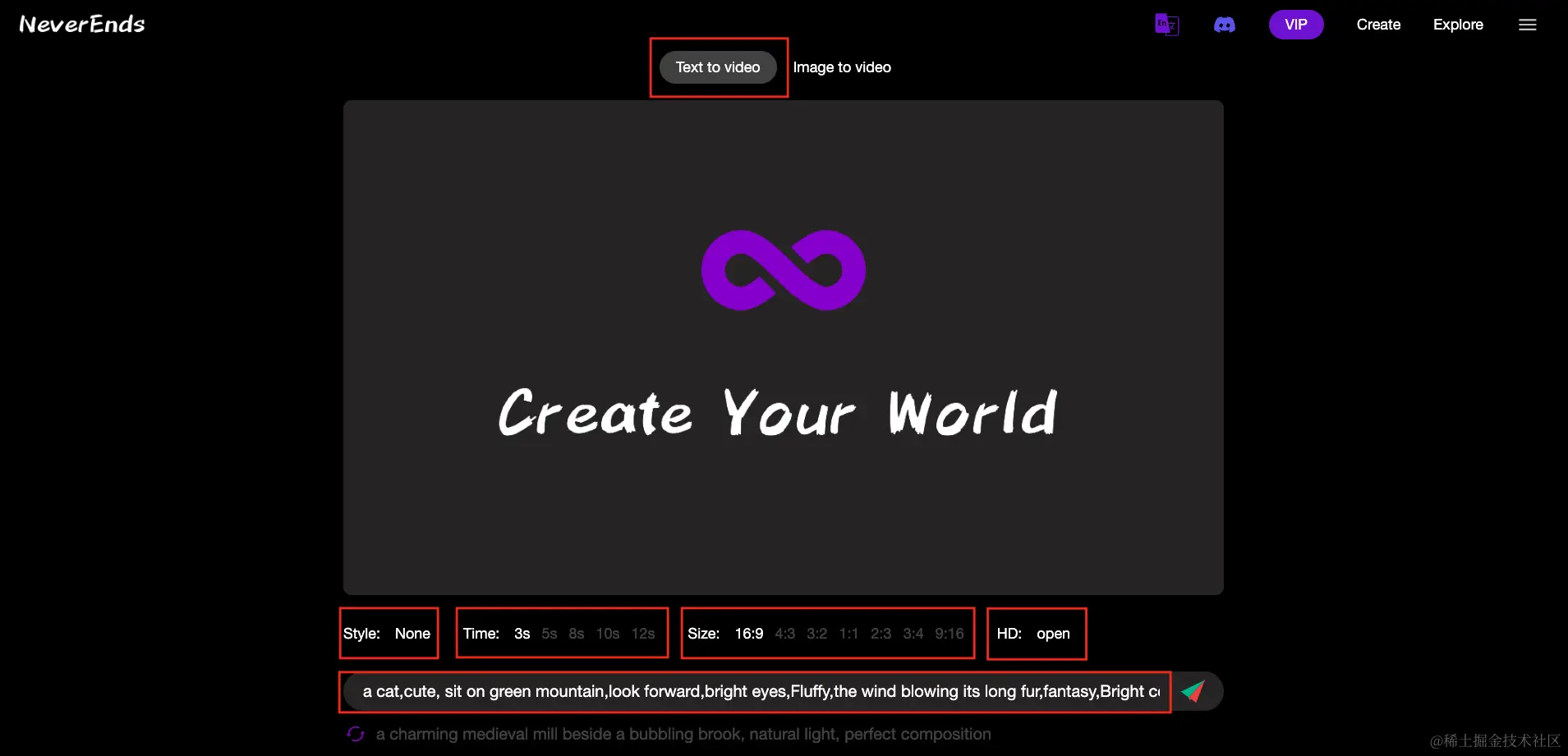Use the medieval mill suggested prompt
1568x756 pixels.
click(x=683, y=734)
